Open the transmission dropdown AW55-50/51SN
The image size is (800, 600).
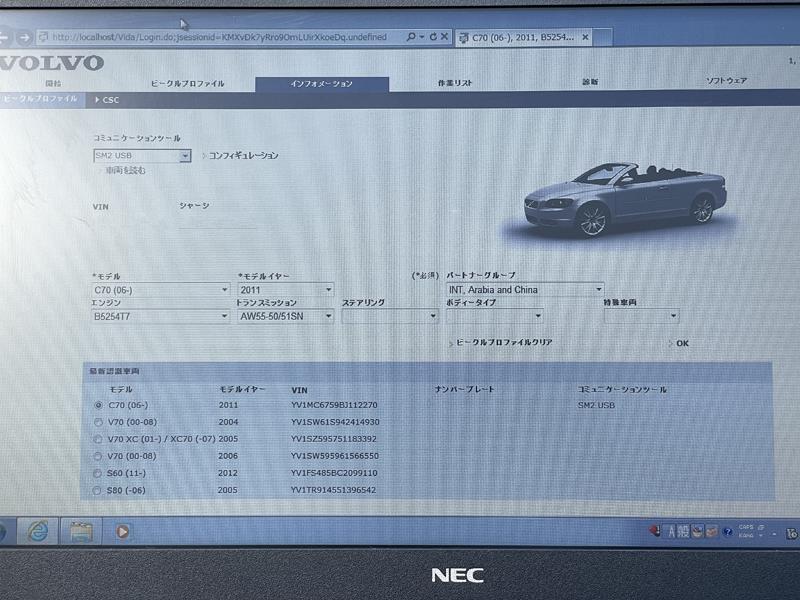(286, 316)
